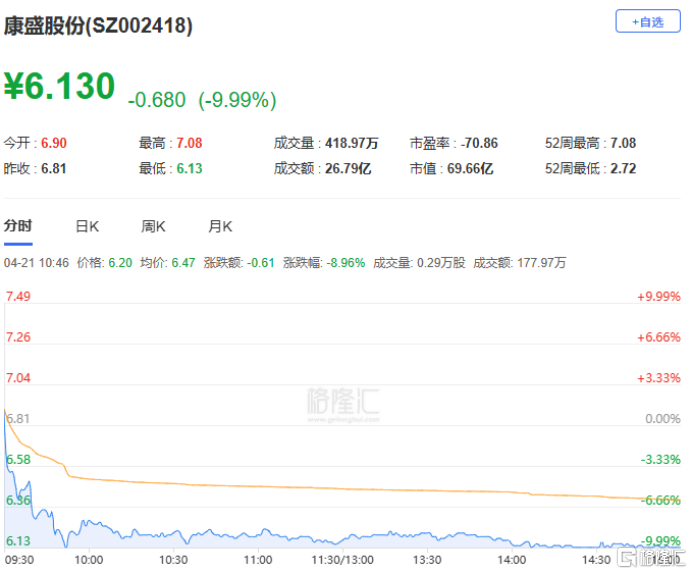Image resolution: width=692 pixels, height=574 pixels.
Task: Click the +自选 add to watchlist button
Action: point(648,22)
